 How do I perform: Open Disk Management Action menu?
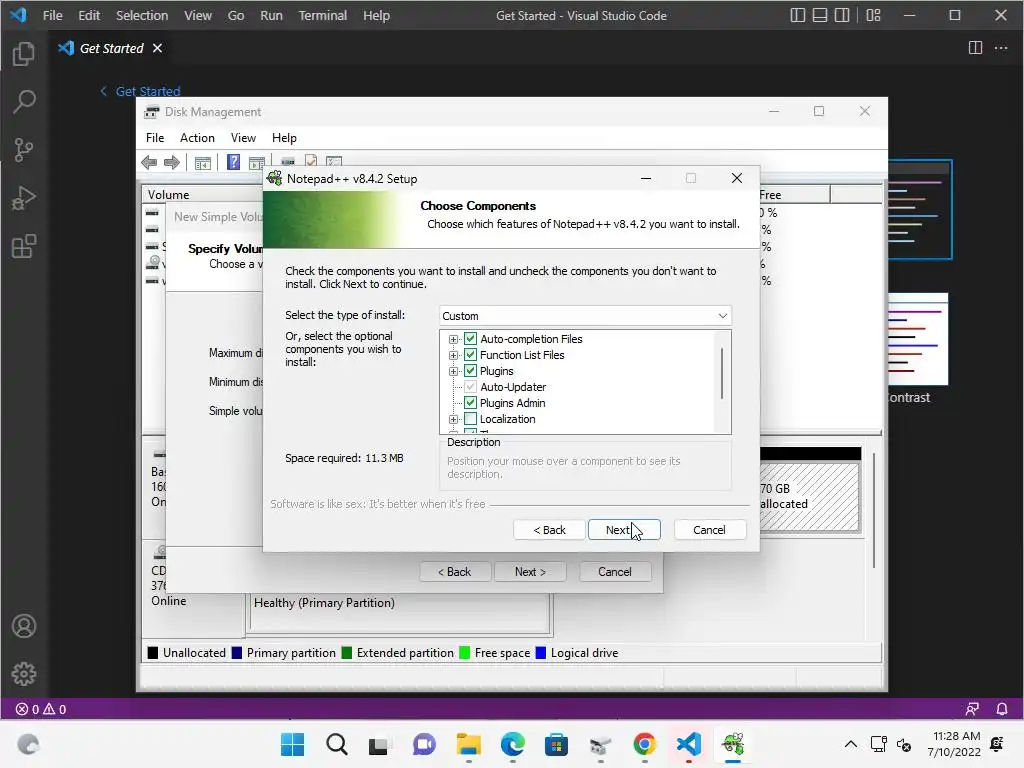197,138
